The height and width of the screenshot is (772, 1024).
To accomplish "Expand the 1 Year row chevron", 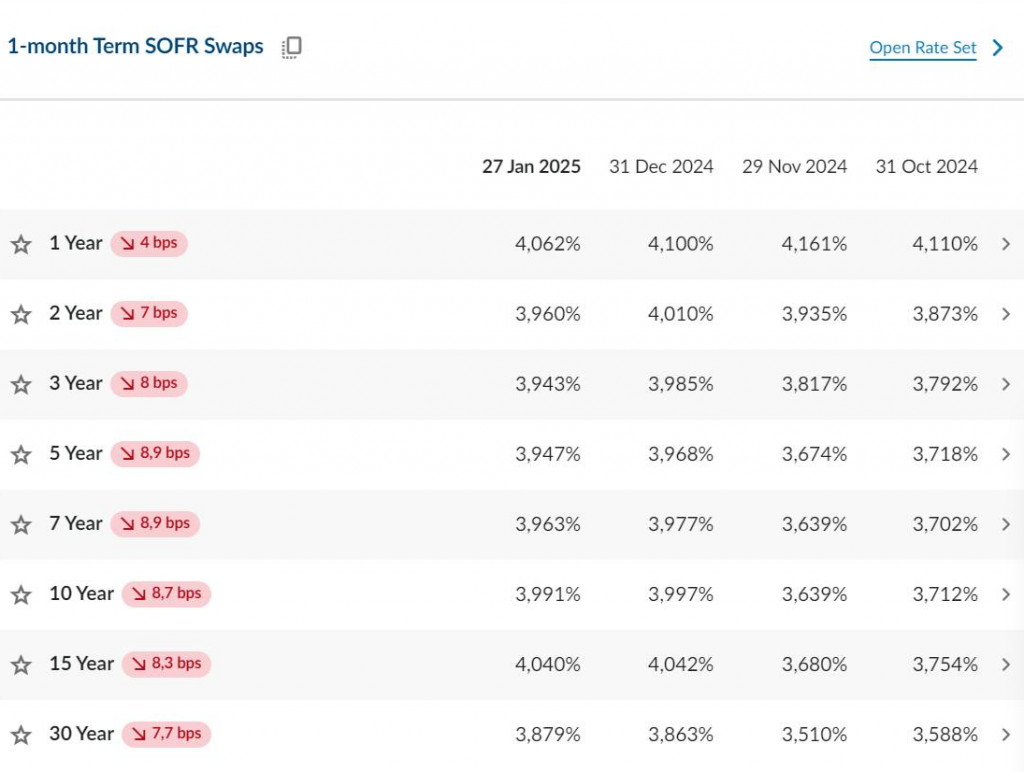I will [1005, 244].
